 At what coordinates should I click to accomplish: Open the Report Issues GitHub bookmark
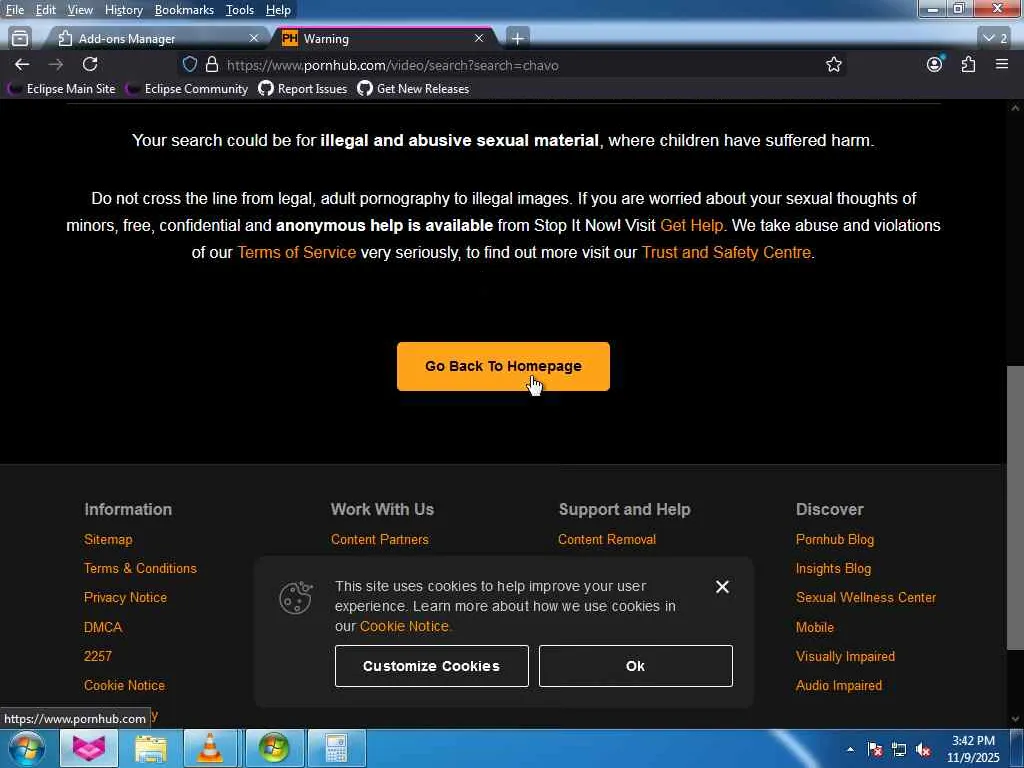302,89
